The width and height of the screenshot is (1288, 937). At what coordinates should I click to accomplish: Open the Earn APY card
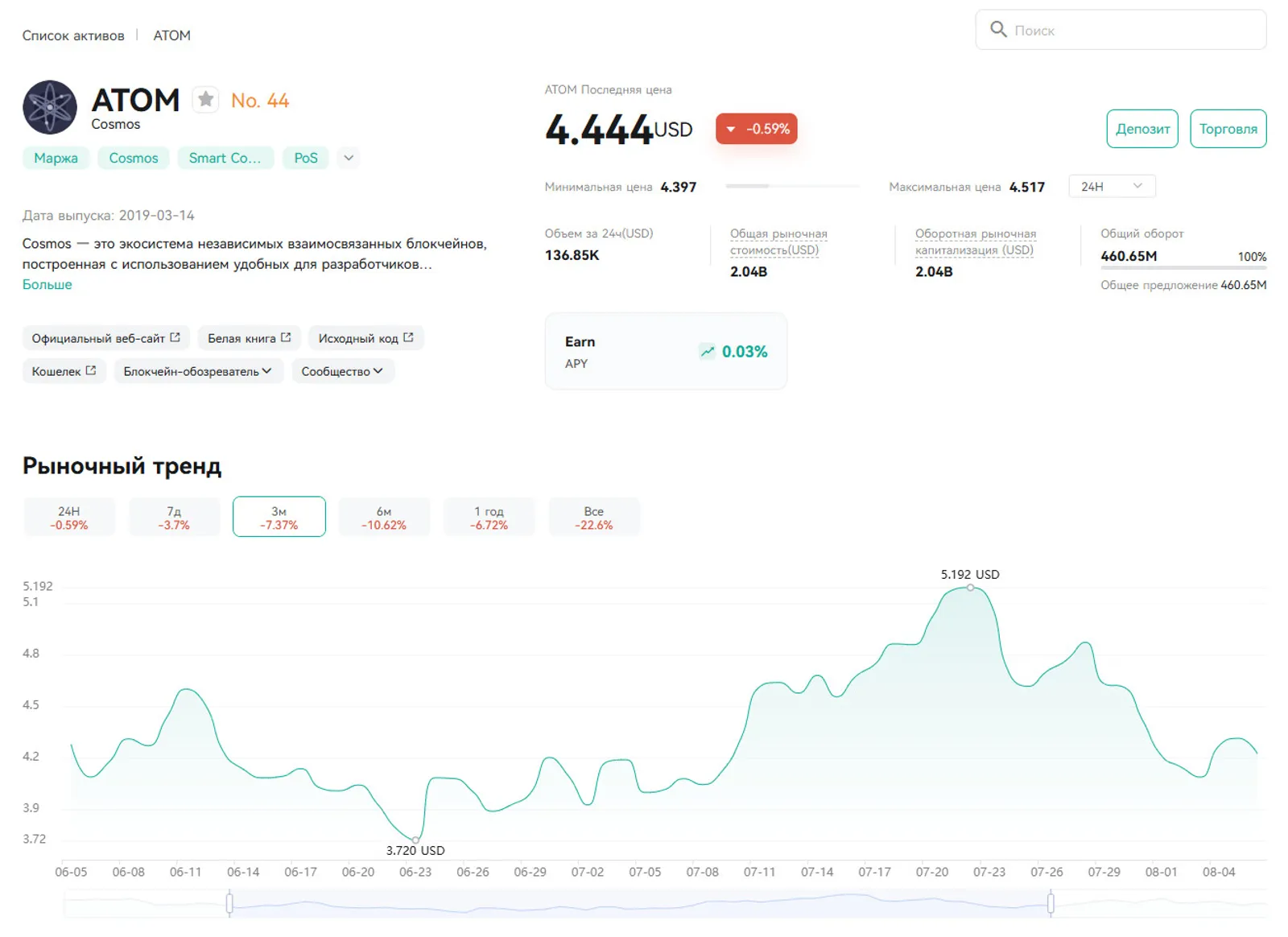coord(666,352)
